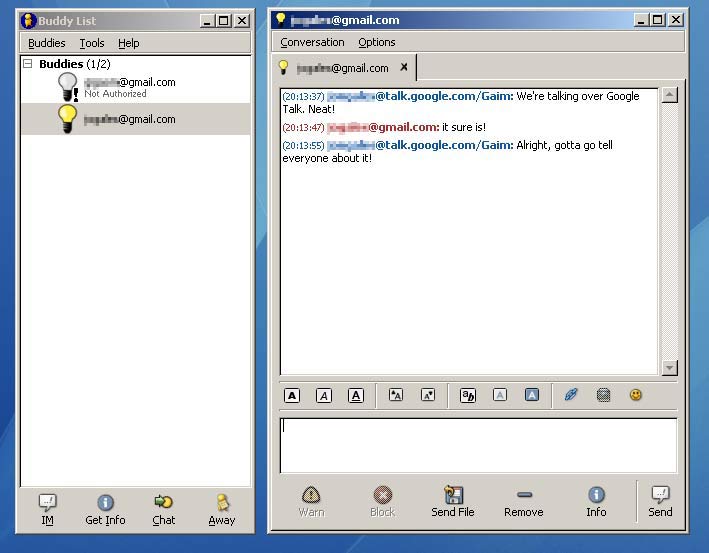
Task: Choose the foreground font color
Action: coord(500,395)
